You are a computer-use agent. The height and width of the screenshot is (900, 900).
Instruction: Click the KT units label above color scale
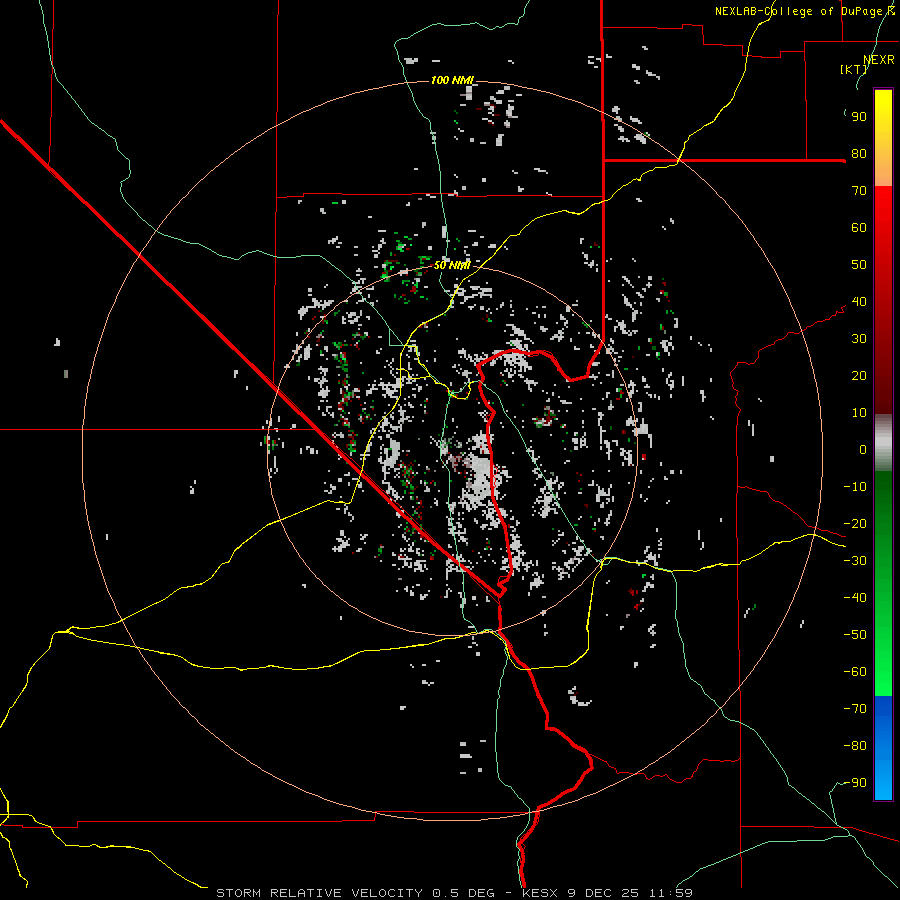853,69
